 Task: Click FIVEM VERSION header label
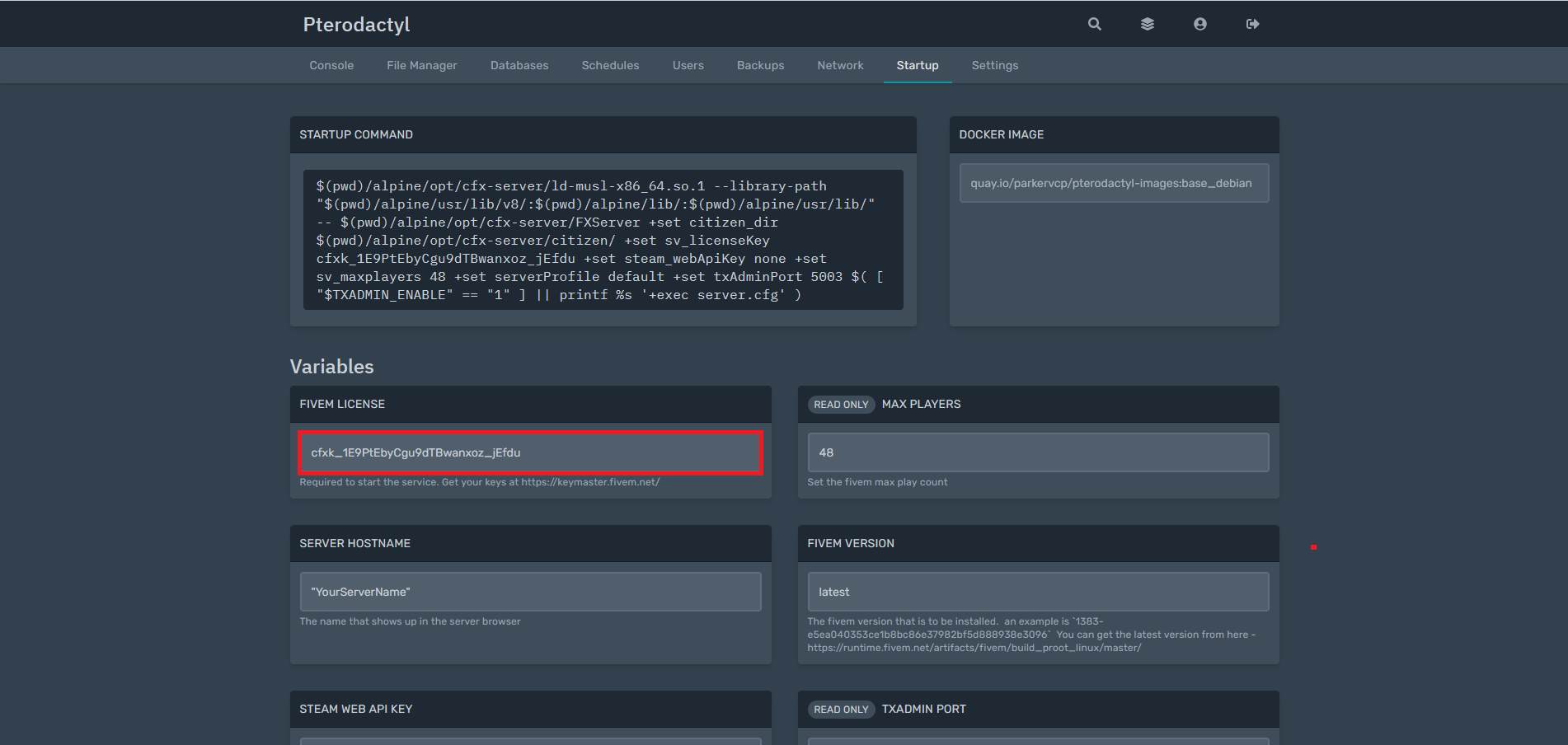coord(850,543)
